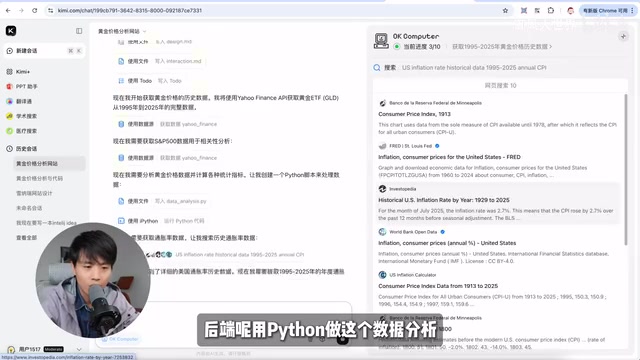Click the Investopedia source icon
Screen dimensions: 640x360
click(382, 189)
